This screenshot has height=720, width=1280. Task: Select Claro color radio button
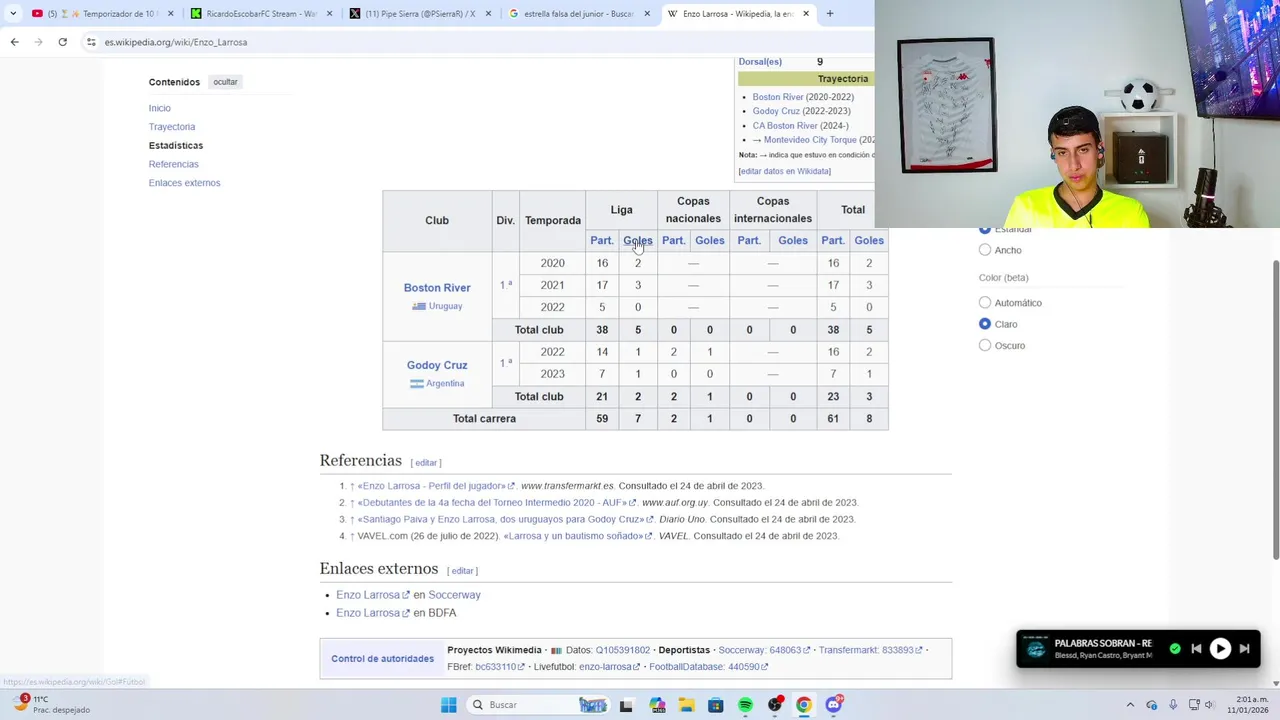(985, 324)
